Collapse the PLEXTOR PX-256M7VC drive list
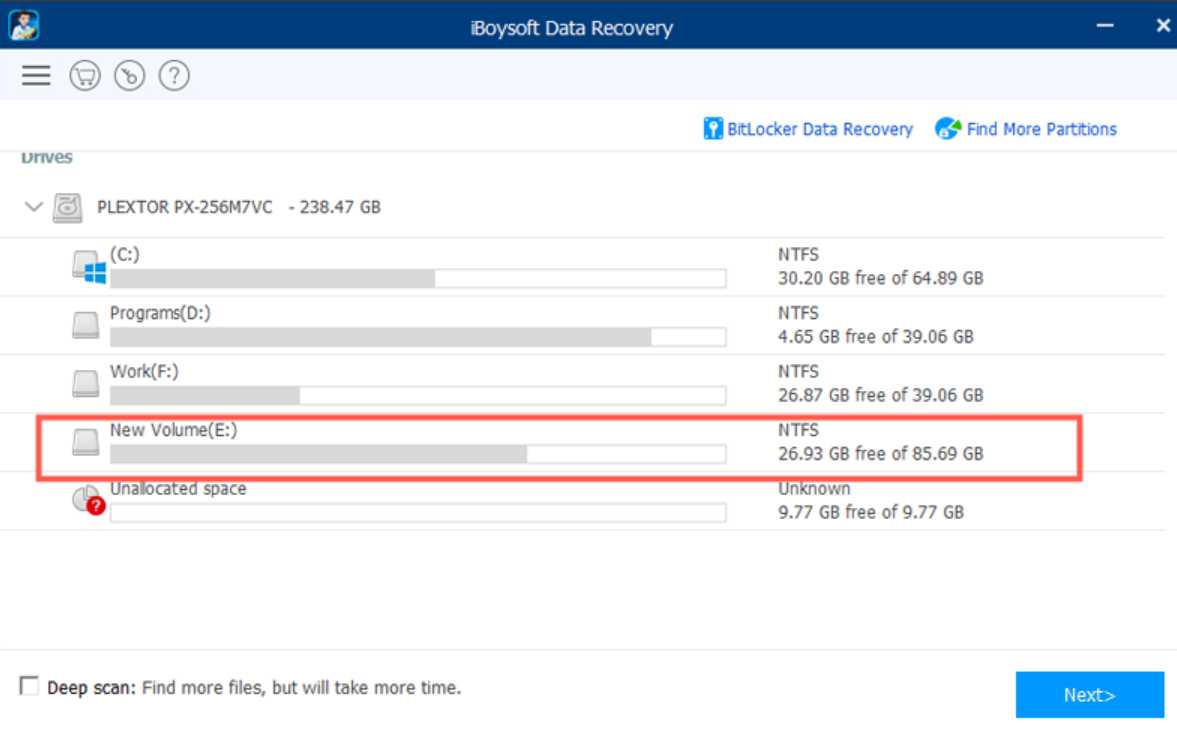Image resolution: width=1177 pixels, height=739 pixels. [33, 206]
